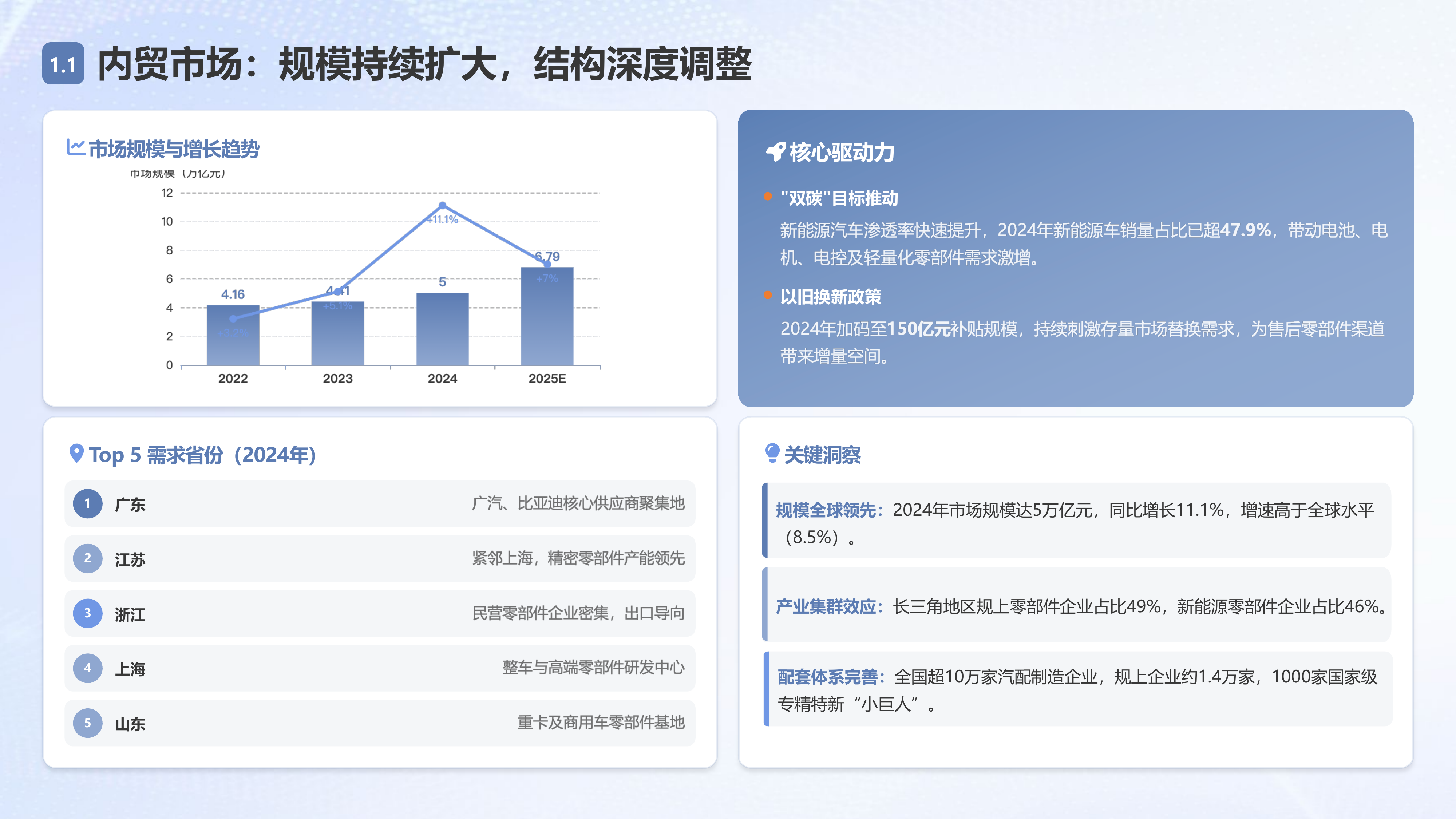Viewport: 1456px width, 819px height.
Task: Click the heading 关键洞察
Action: (822, 455)
